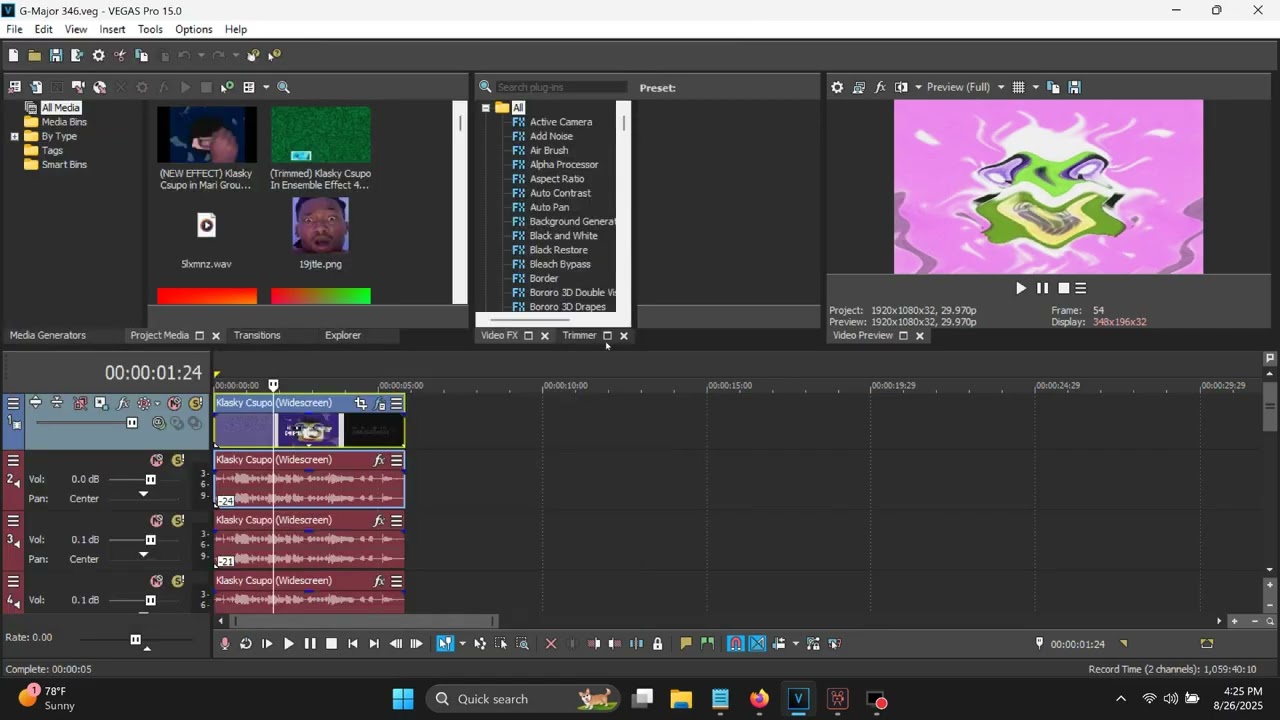Adjust the track 2 volume slider

pos(150,479)
